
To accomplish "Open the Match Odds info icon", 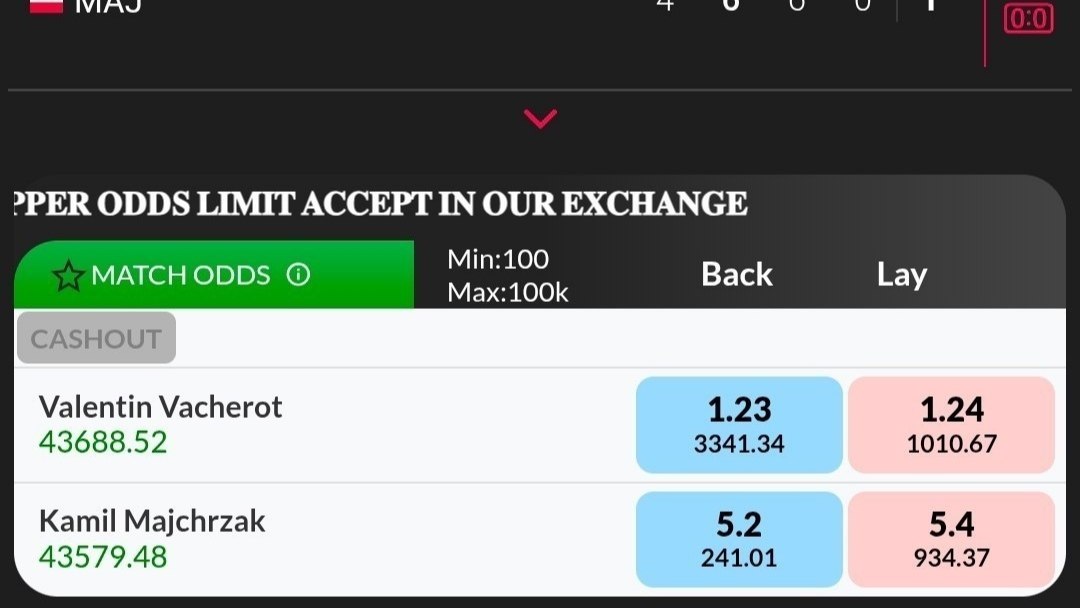I will tap(298, 275).
